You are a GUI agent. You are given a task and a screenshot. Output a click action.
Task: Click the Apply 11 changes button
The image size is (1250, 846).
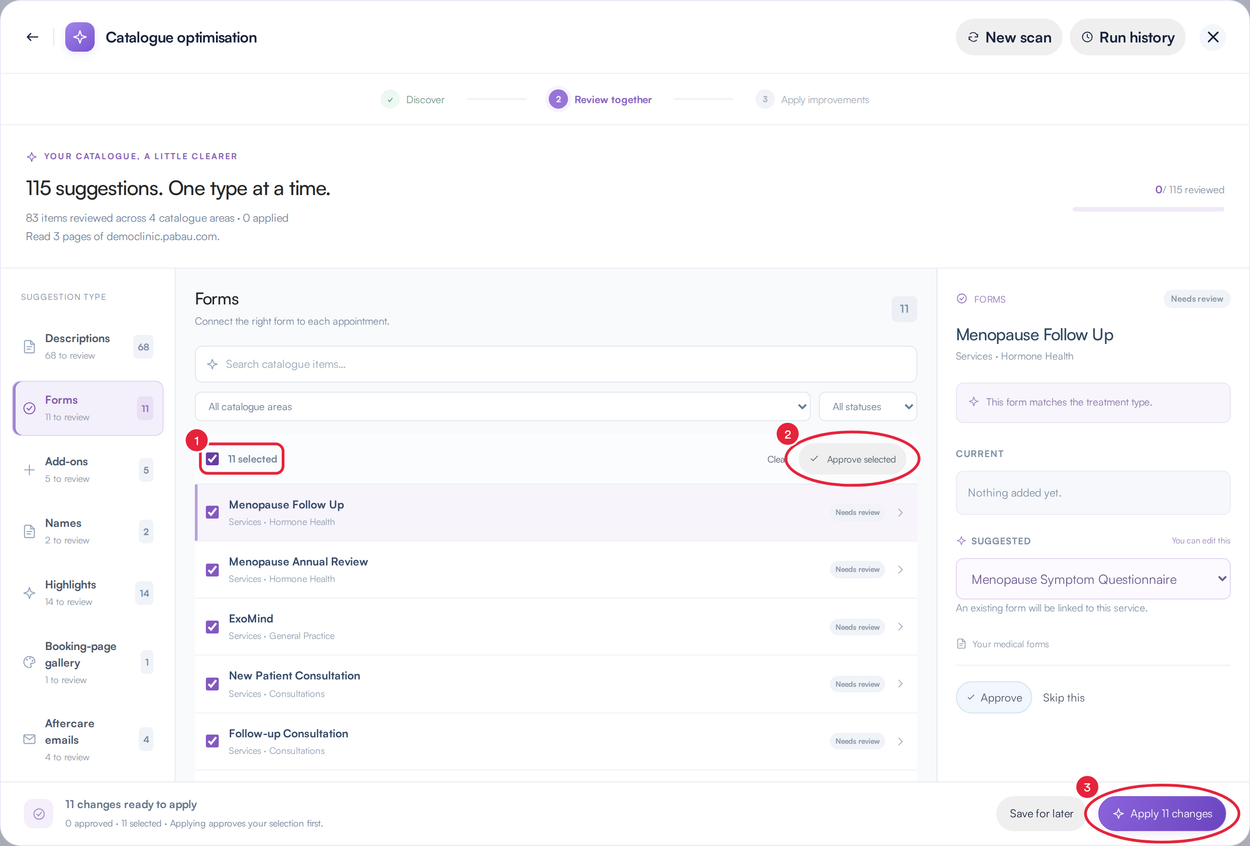click(1162, 814)
